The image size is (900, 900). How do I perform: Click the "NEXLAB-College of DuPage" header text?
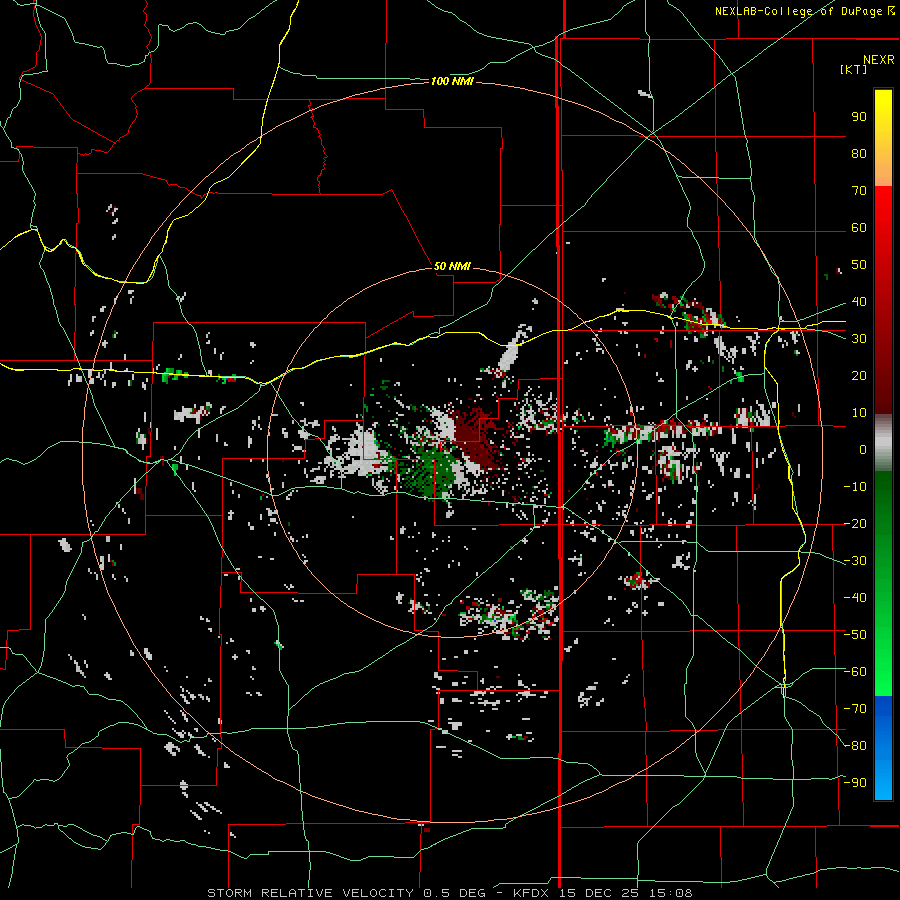click(800, 11)
